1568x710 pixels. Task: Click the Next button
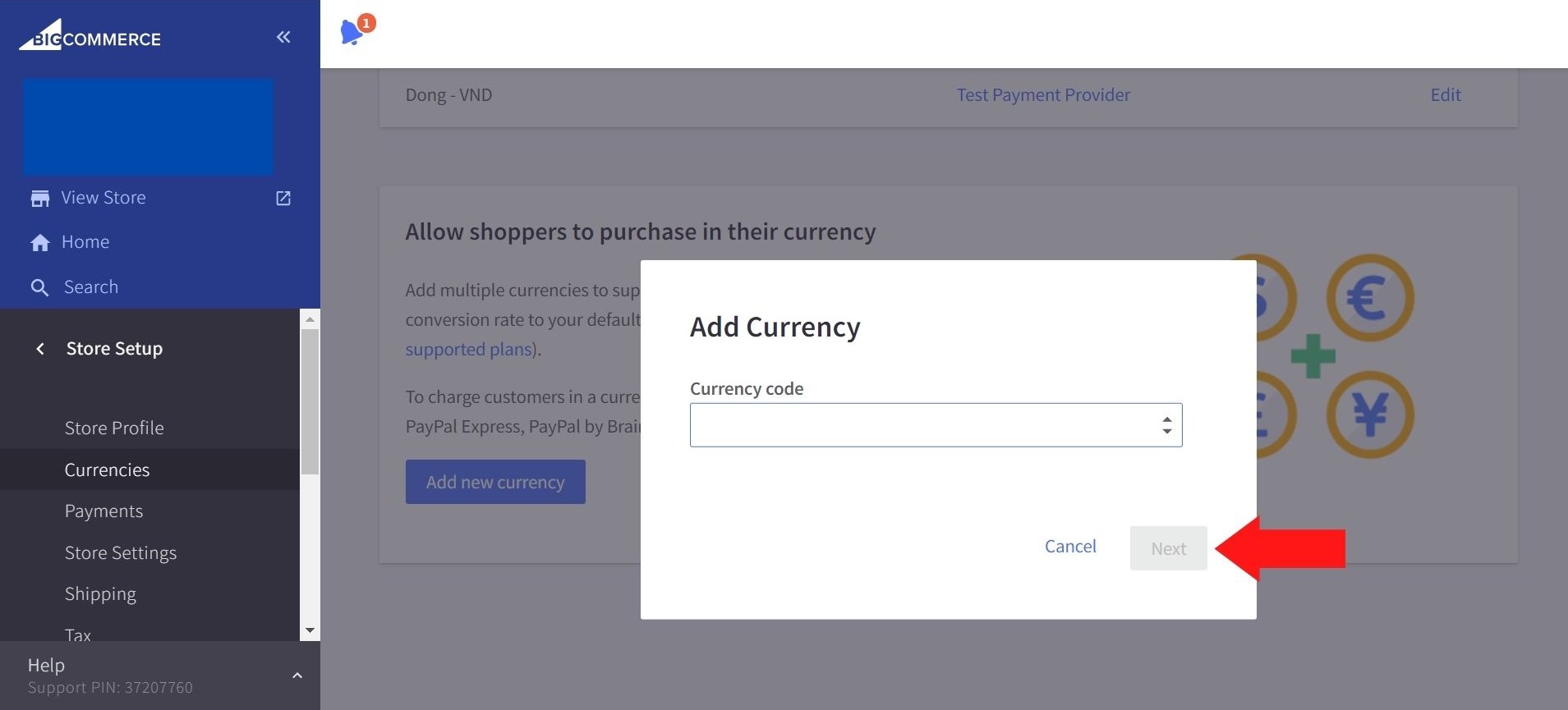1168,548
